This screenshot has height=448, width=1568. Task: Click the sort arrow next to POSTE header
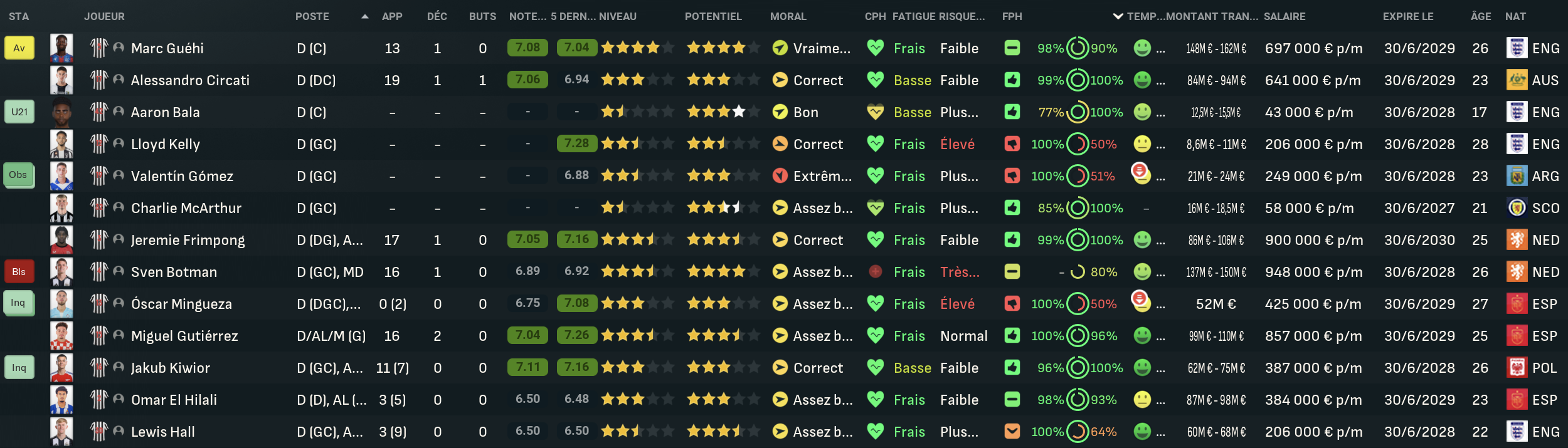365,16
